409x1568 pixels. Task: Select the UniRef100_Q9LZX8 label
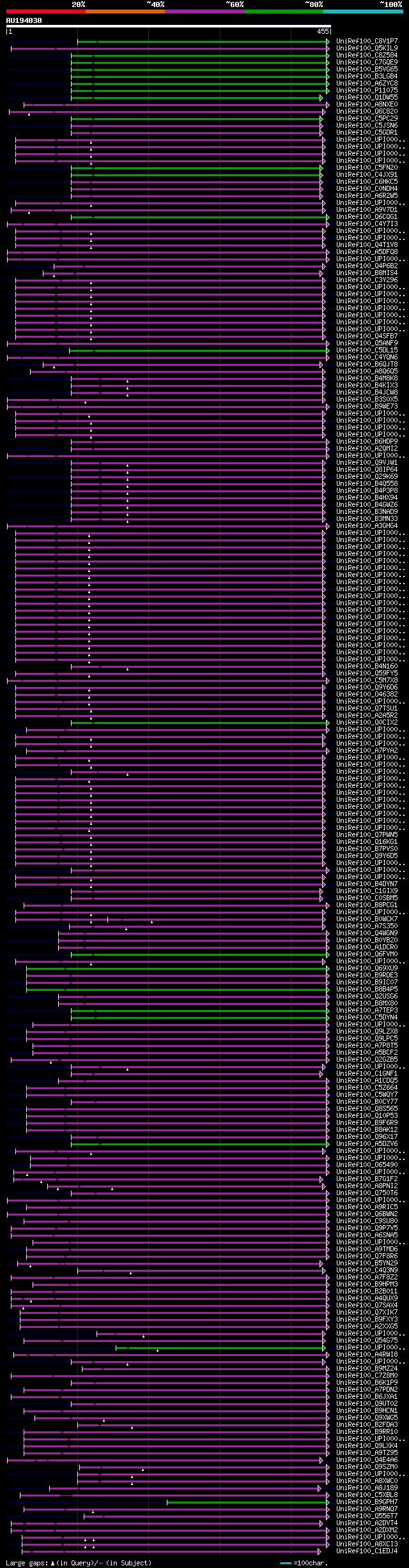tap(367, 1031)
